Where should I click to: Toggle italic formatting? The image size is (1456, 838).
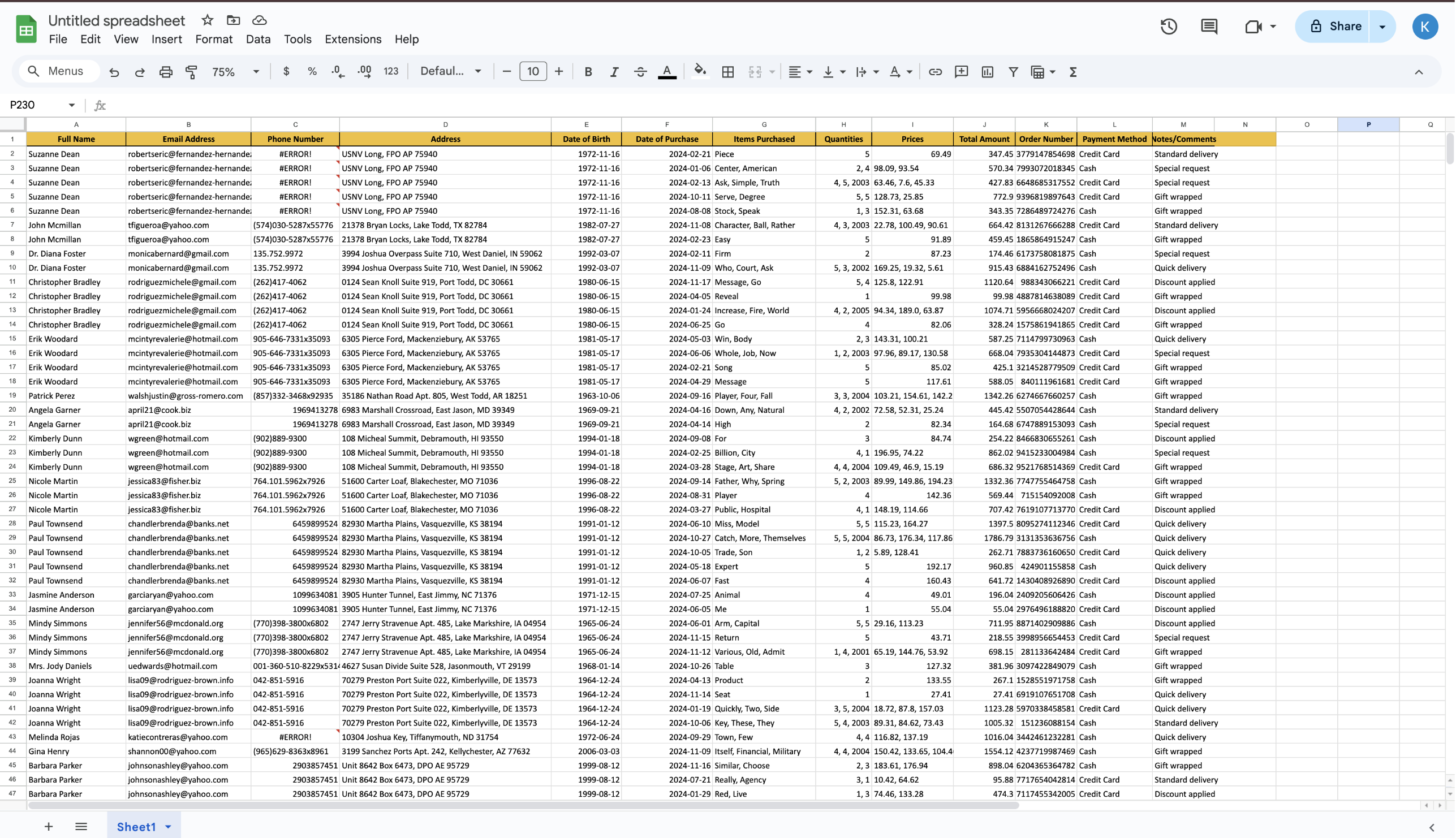(614, 71)
